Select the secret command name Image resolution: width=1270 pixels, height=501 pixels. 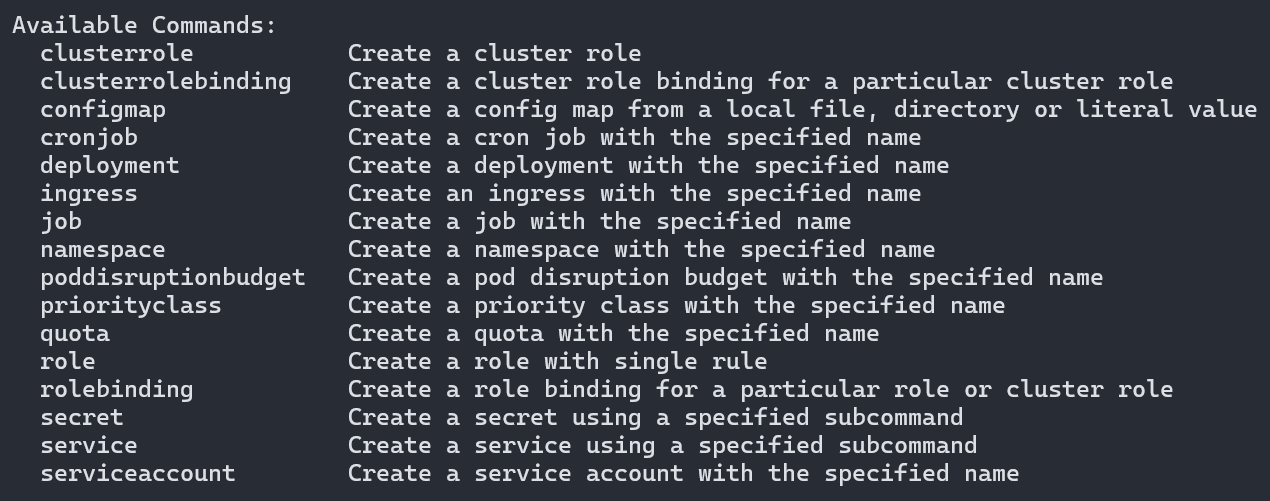[x=82, y=417]
